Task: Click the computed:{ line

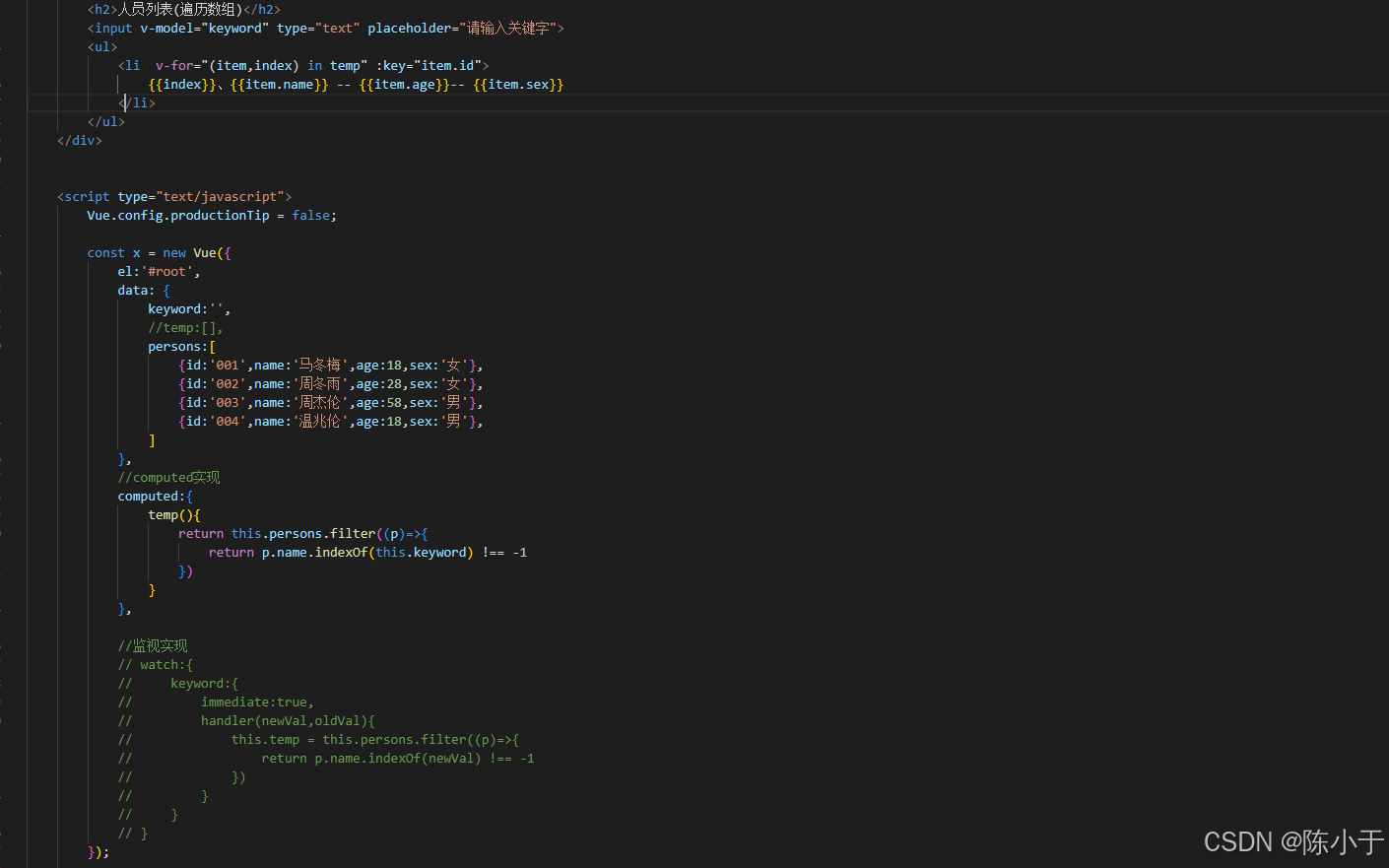Action: [x=156, y=496]
